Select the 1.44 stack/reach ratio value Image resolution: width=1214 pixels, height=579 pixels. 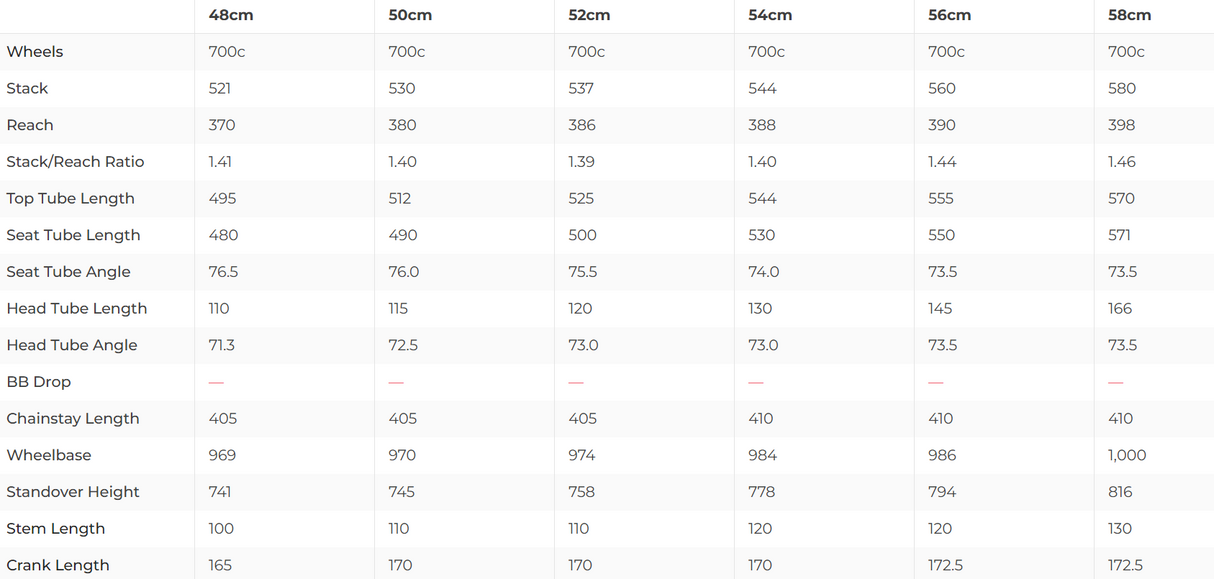click(x=941, y=162)
